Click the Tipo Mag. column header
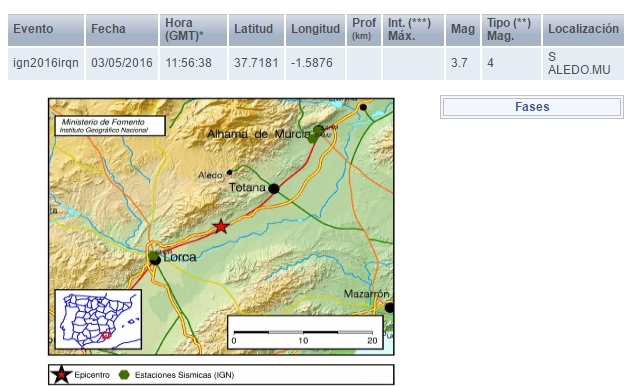 click(511, 29)
